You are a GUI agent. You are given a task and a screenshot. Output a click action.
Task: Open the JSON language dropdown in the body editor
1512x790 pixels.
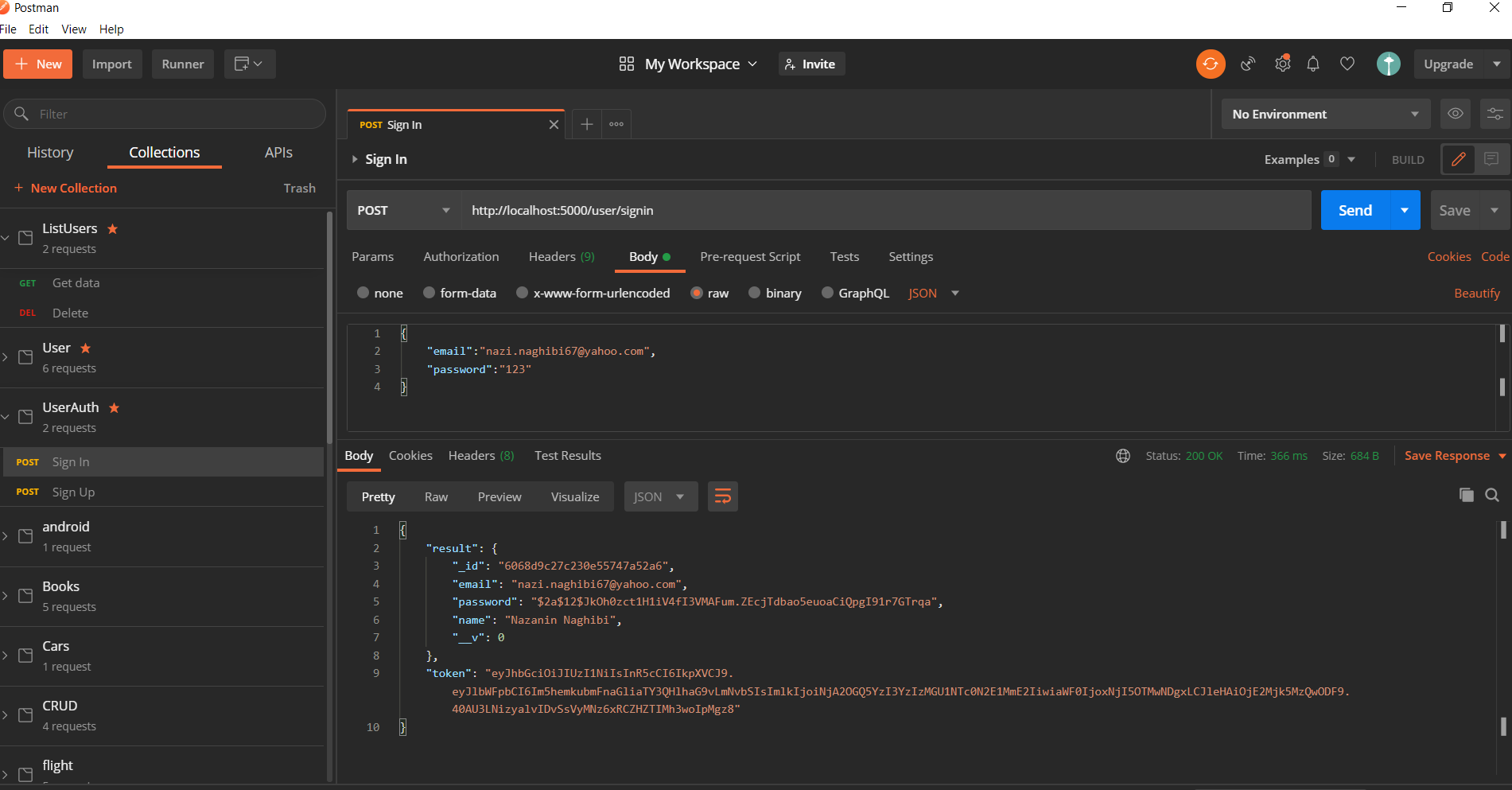pyautogui.click(x=932, y=293)
